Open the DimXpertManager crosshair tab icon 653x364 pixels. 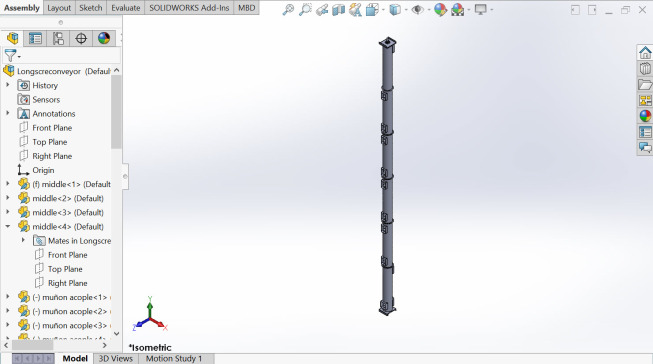81,39
